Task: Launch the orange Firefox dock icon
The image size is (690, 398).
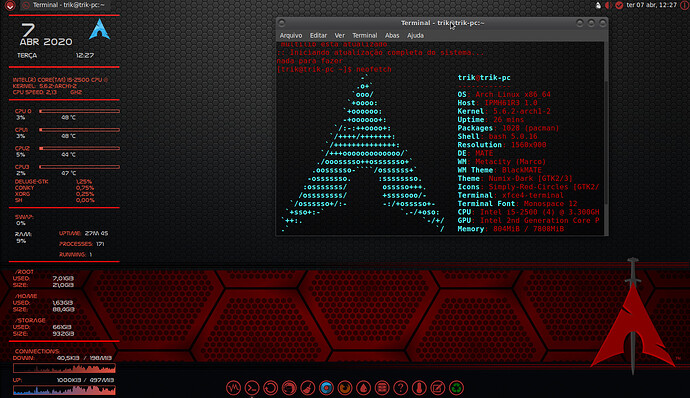Action: 345,388
